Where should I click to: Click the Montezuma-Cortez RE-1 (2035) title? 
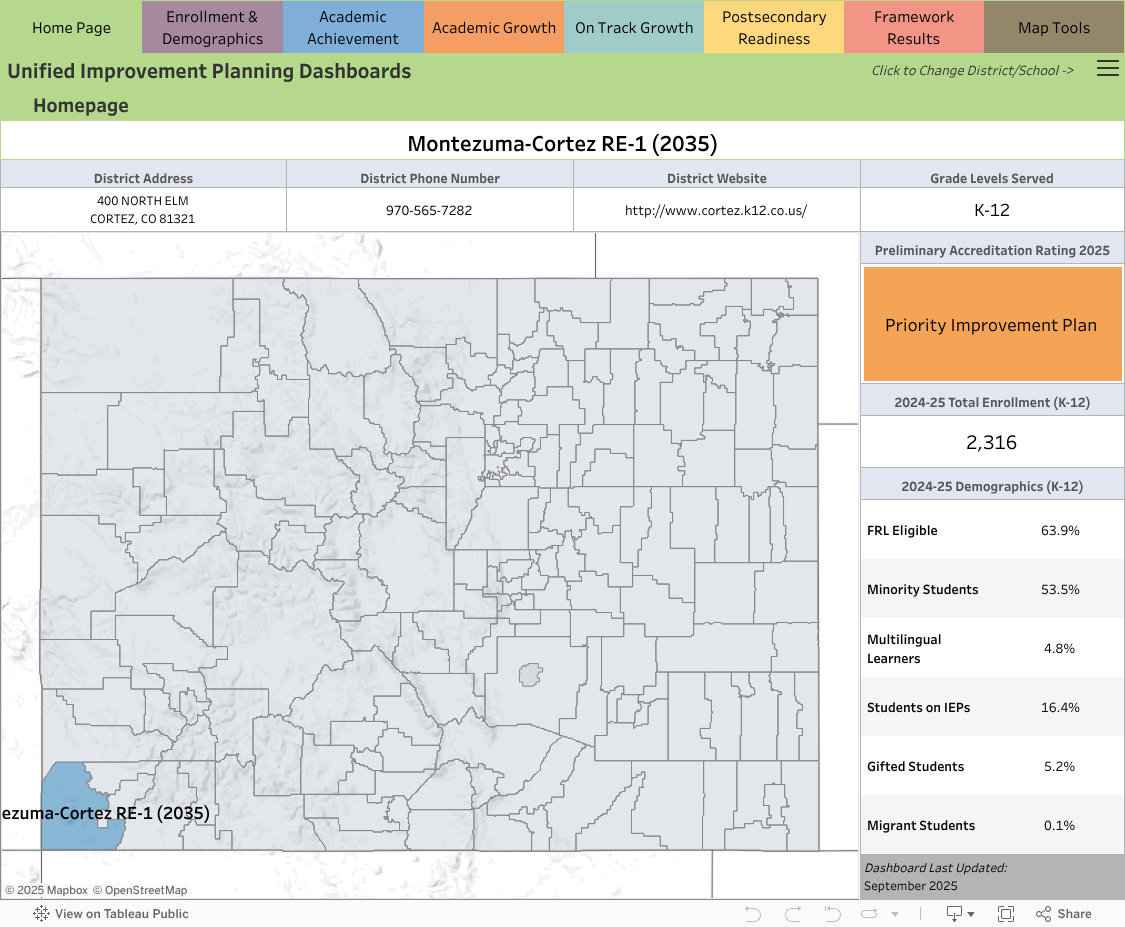(x=562, y=143)
